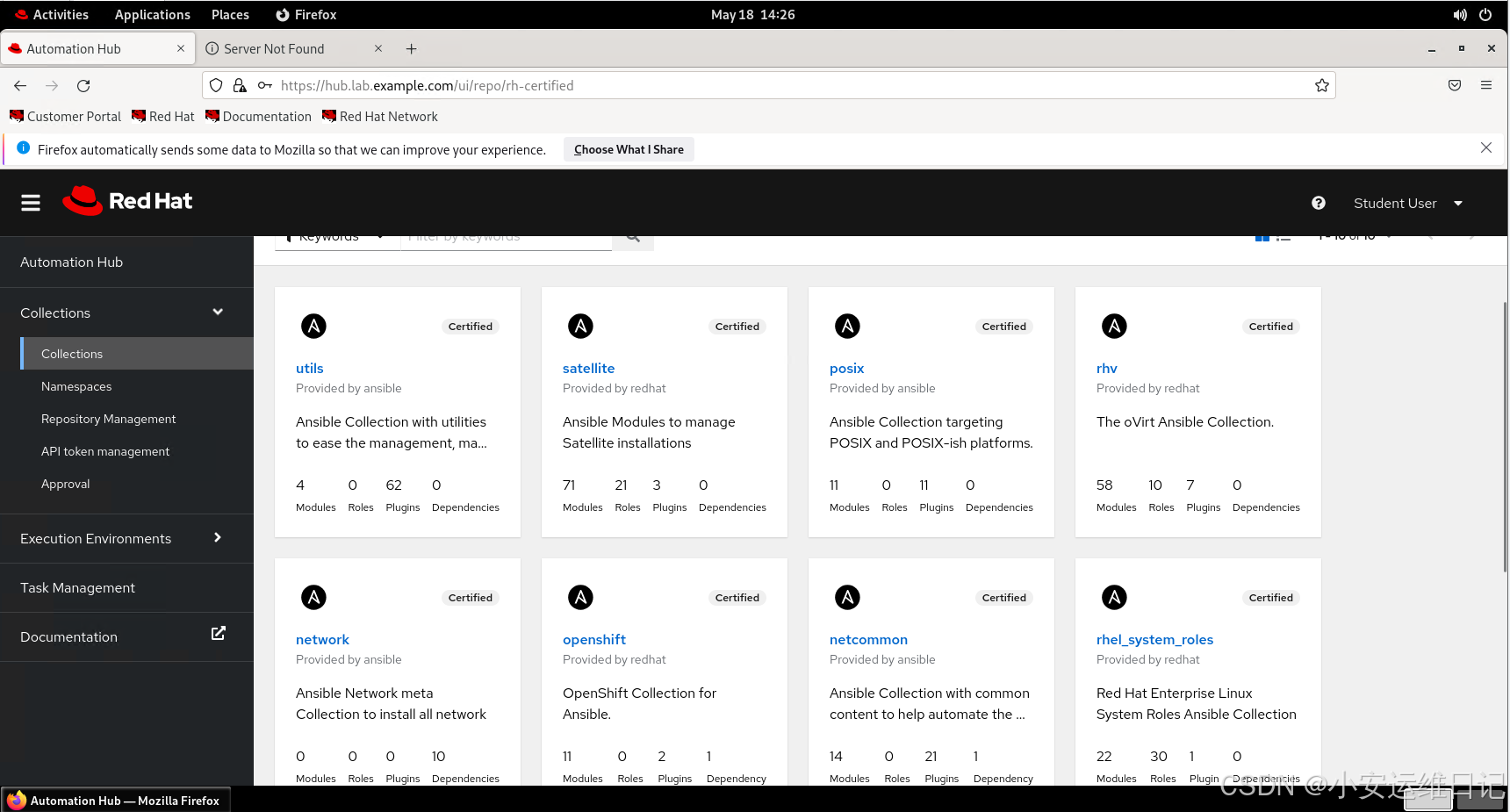The image size is (1510, 812).
Task: Open the Activities overview
Action: 51,14
